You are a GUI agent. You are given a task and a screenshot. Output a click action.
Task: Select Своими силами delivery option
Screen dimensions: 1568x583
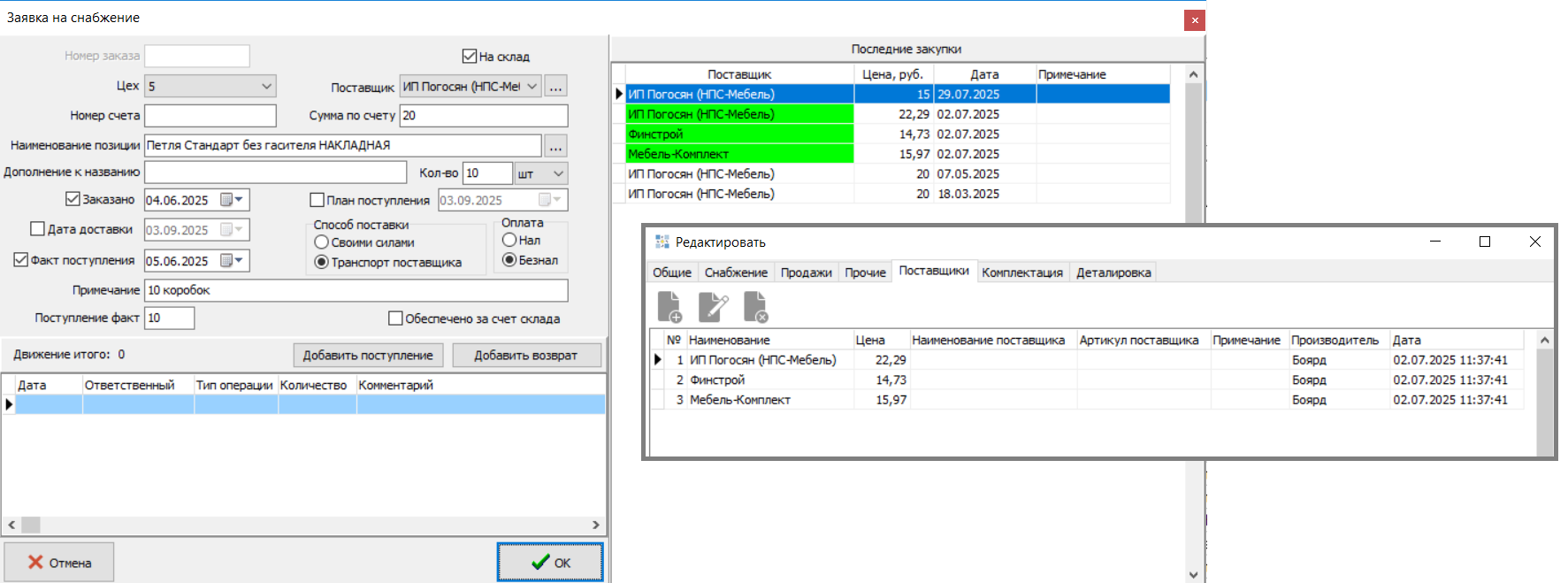tap(322, 242)
